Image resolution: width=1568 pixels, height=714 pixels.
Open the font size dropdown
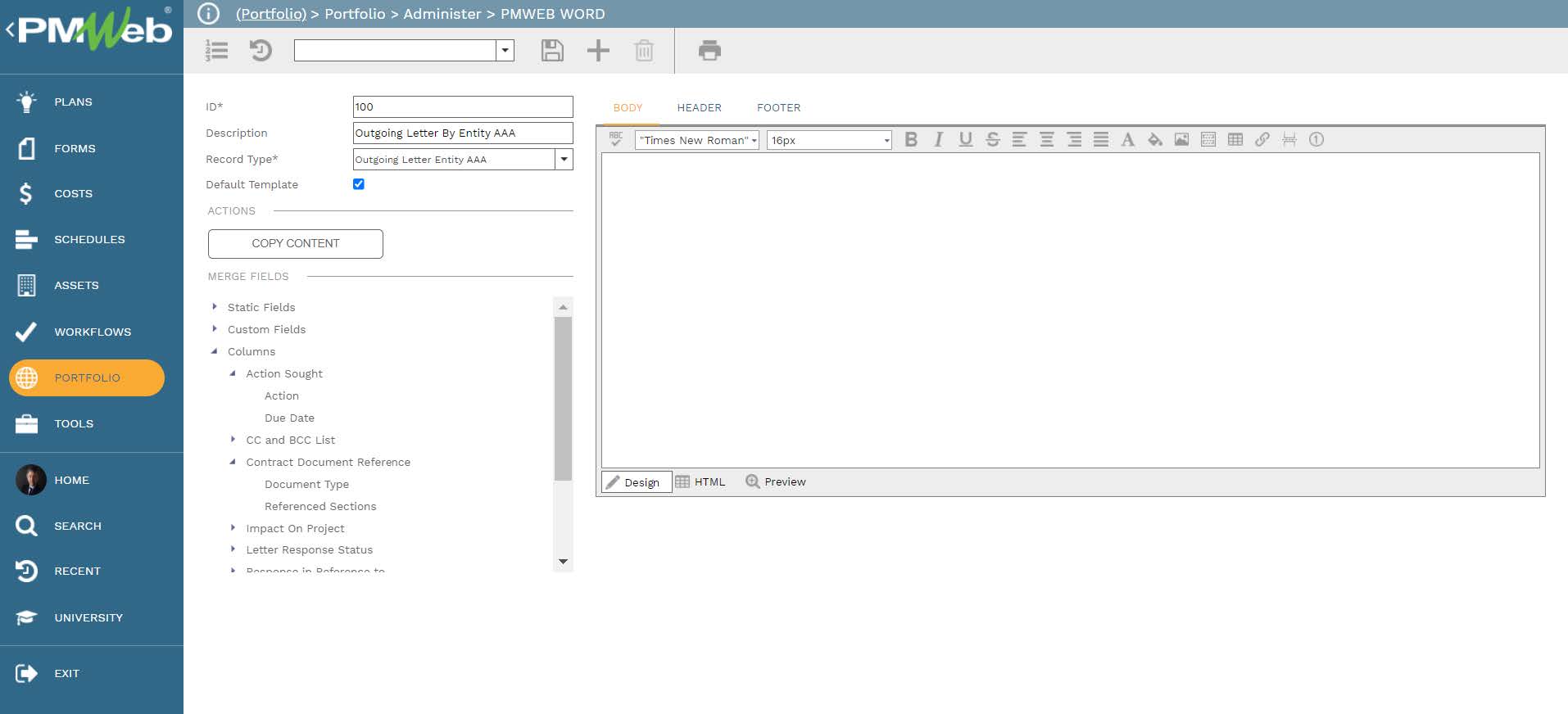(886, 141)
